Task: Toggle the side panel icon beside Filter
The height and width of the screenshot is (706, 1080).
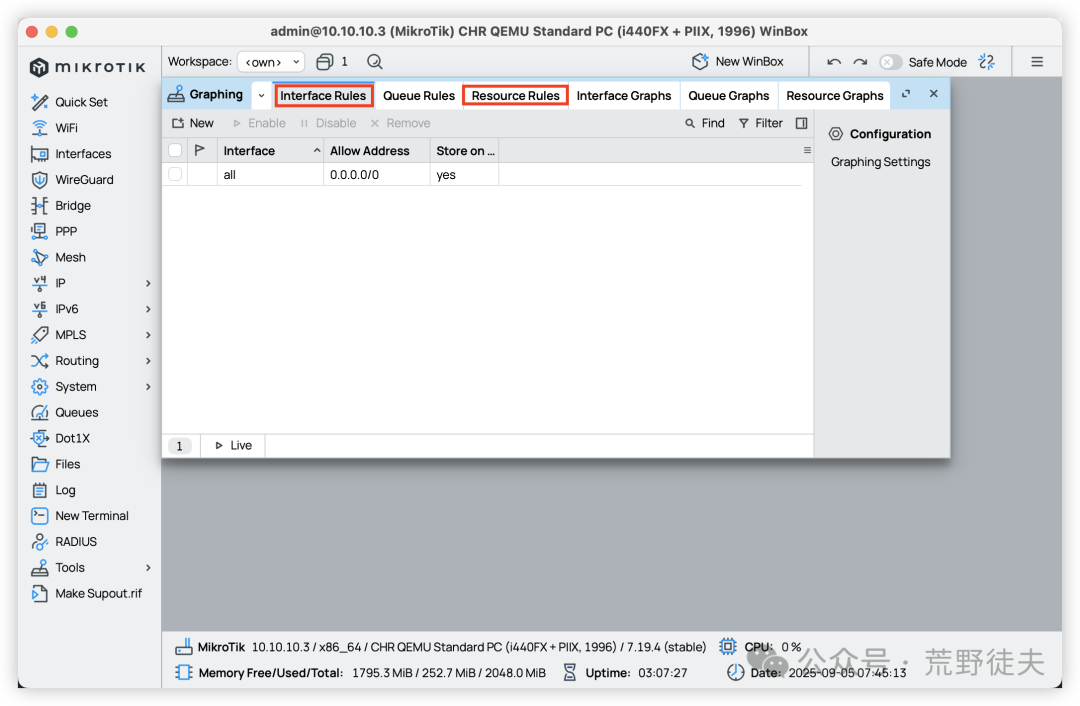Action: tap(801, 123)
